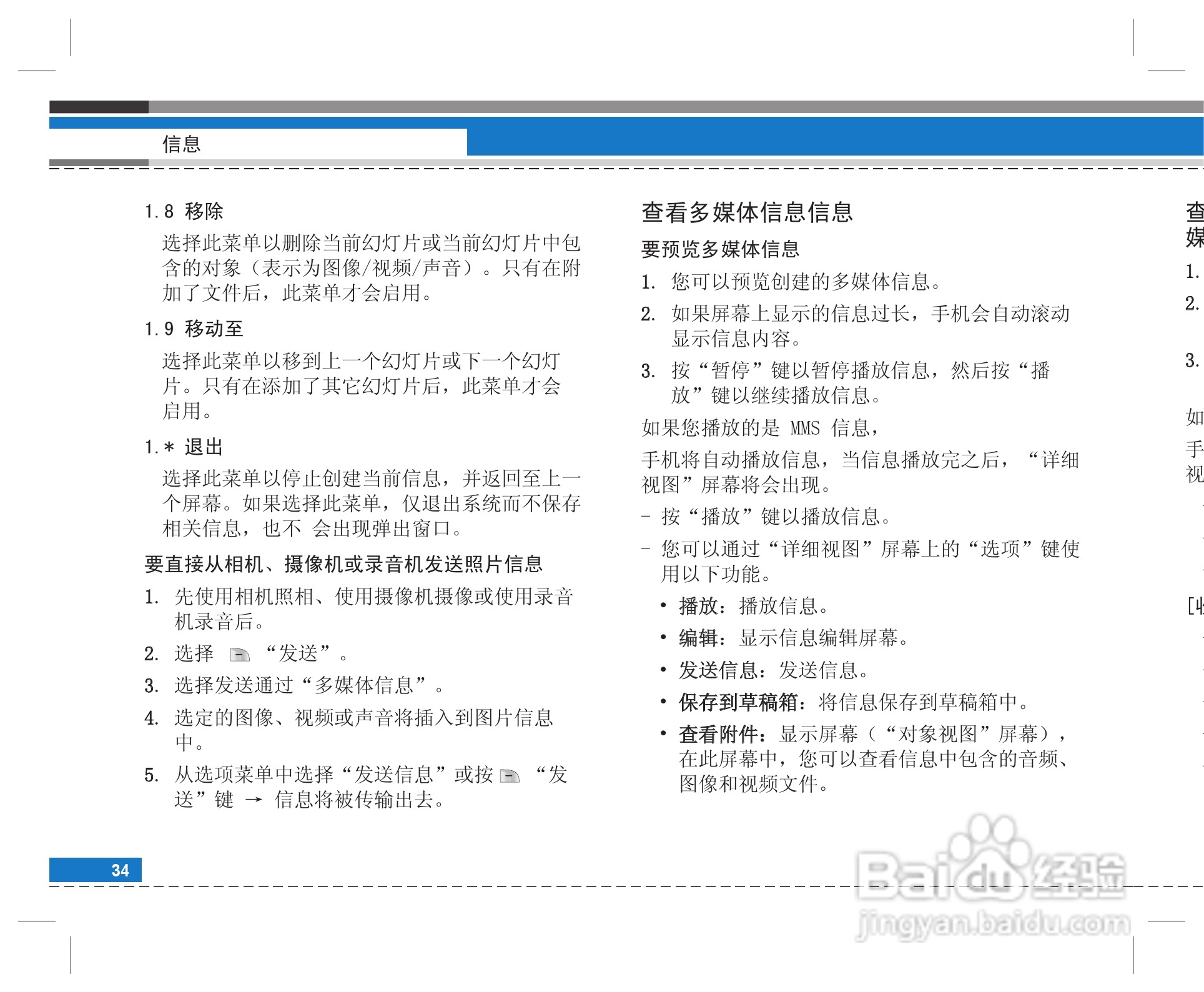Screen dimensions: 1204x992
Task: Click the arrow symbol in step 5
Action: tap(254, 801)
